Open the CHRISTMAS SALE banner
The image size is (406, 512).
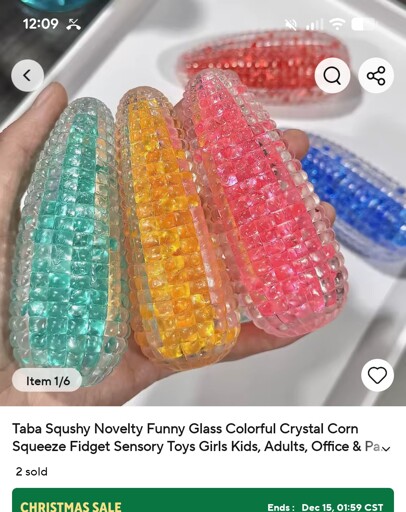point(203,500)
